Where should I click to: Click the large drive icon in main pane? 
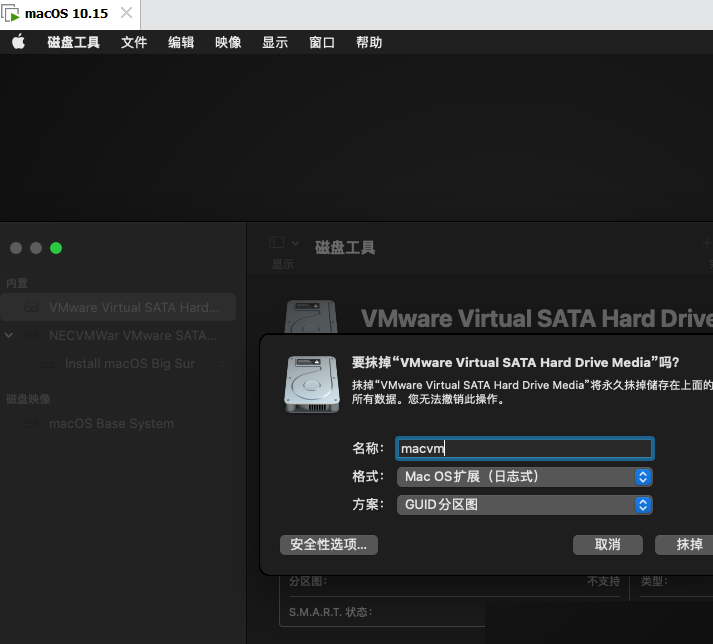311,317
